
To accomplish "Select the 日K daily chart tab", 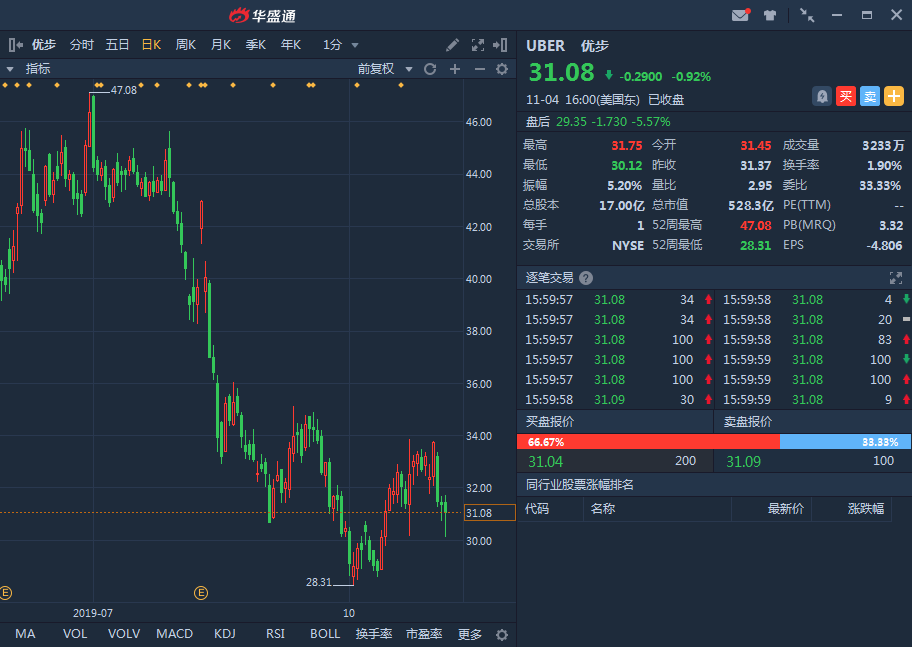I will pos(151,45).
